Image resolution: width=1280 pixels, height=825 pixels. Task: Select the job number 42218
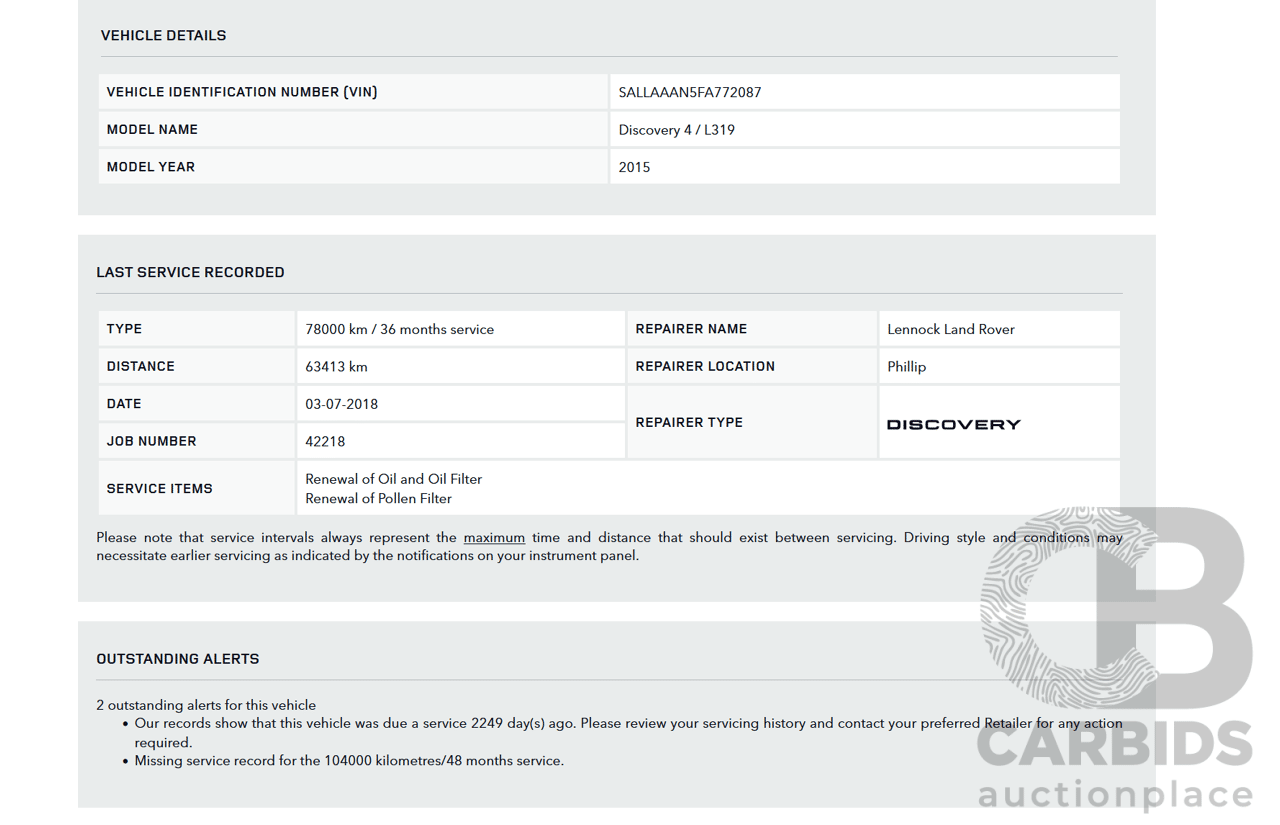[325, 441]
